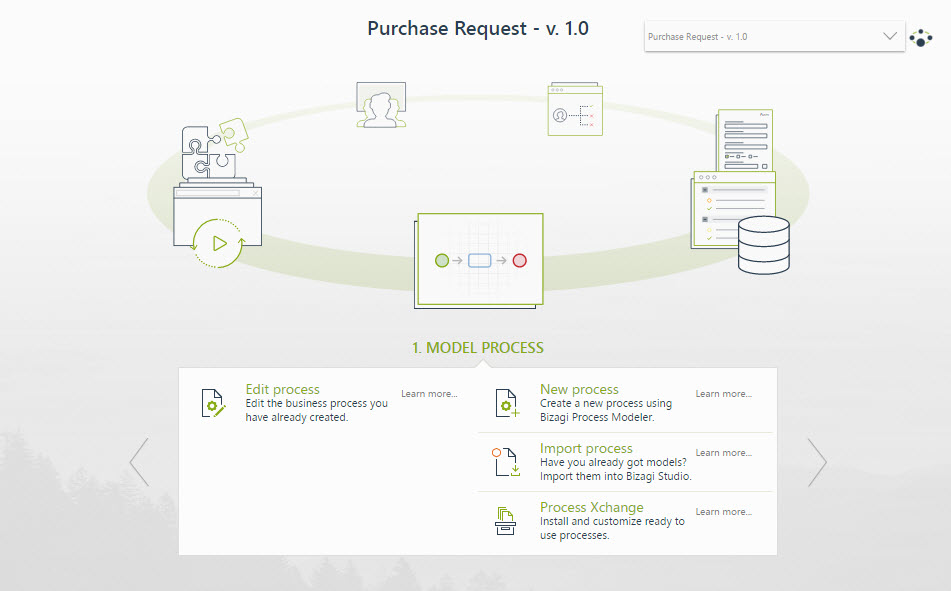
Task: Go to previous wizard step arrow
Action: (139, 462)
